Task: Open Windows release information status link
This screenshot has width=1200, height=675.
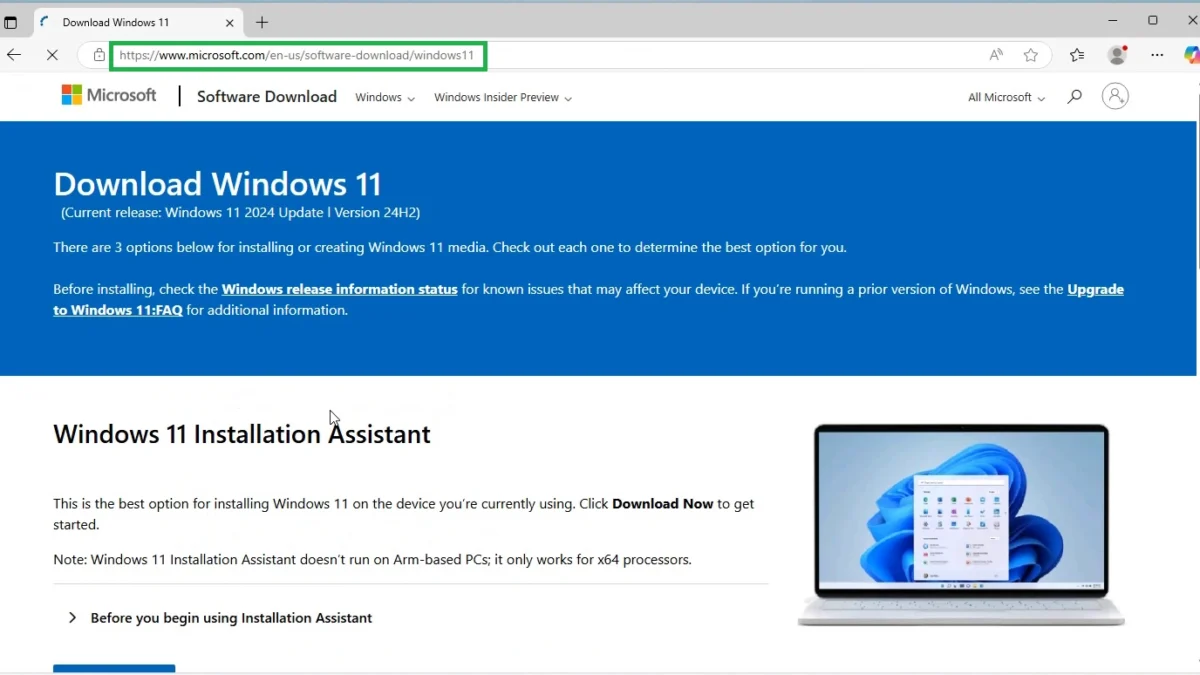Action: click(x=339, y=289)
